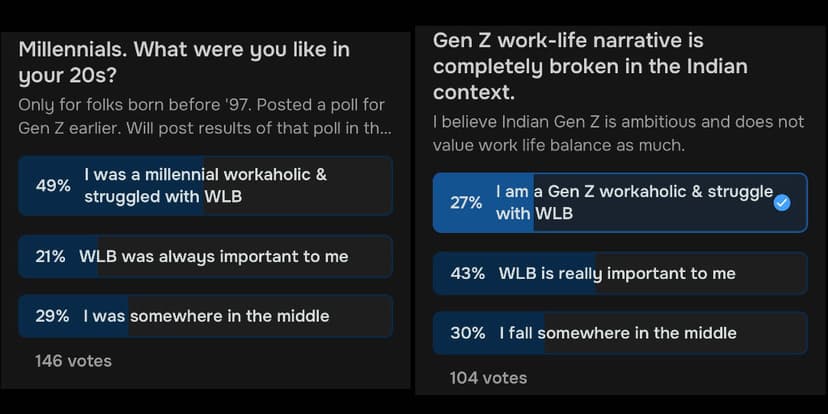This screenshot has height=414, width=828.
Task: Vote "I was somewhere in the middle"
Action: (x=205, y=316)
